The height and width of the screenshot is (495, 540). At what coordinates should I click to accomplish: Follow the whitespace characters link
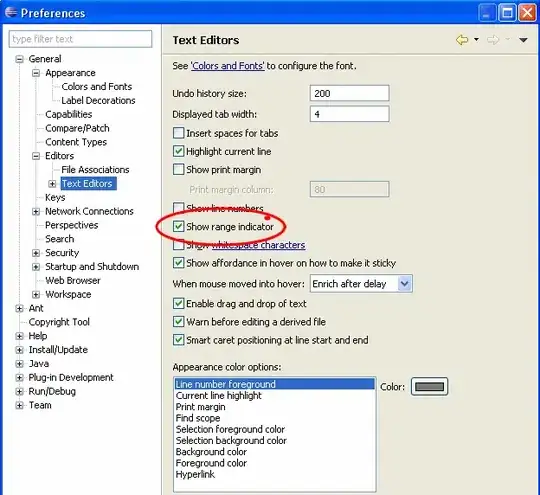(258, 245)
